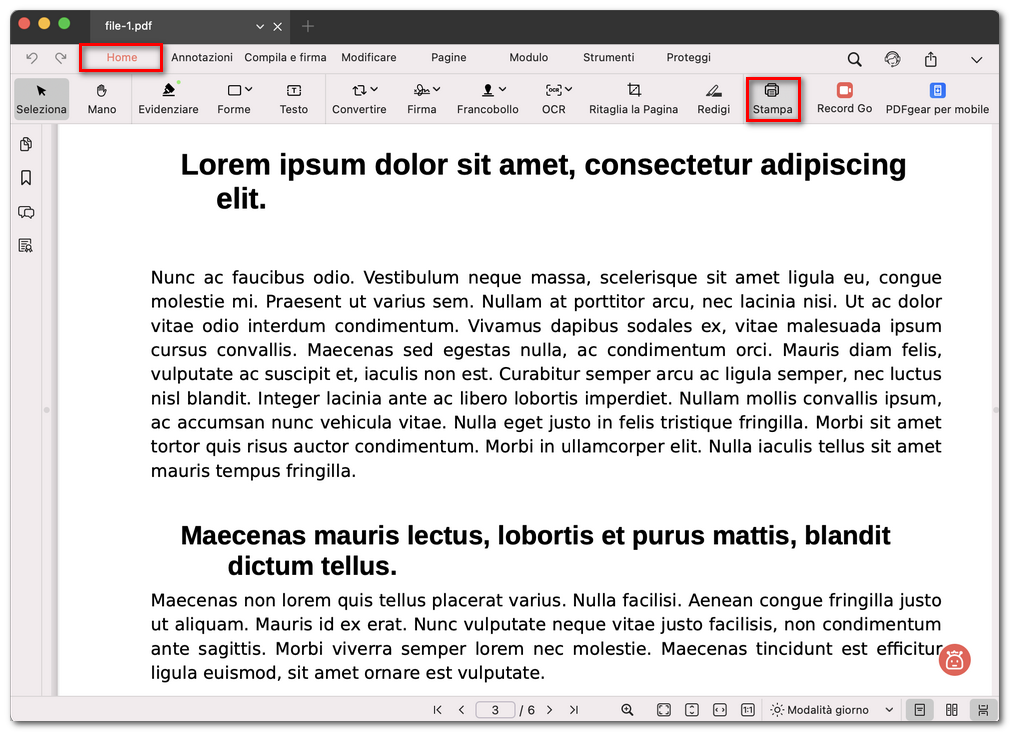Viewport: 1010px width, 732px height.
Task: Open the Record Go recorder
Action: click(844, 98)
